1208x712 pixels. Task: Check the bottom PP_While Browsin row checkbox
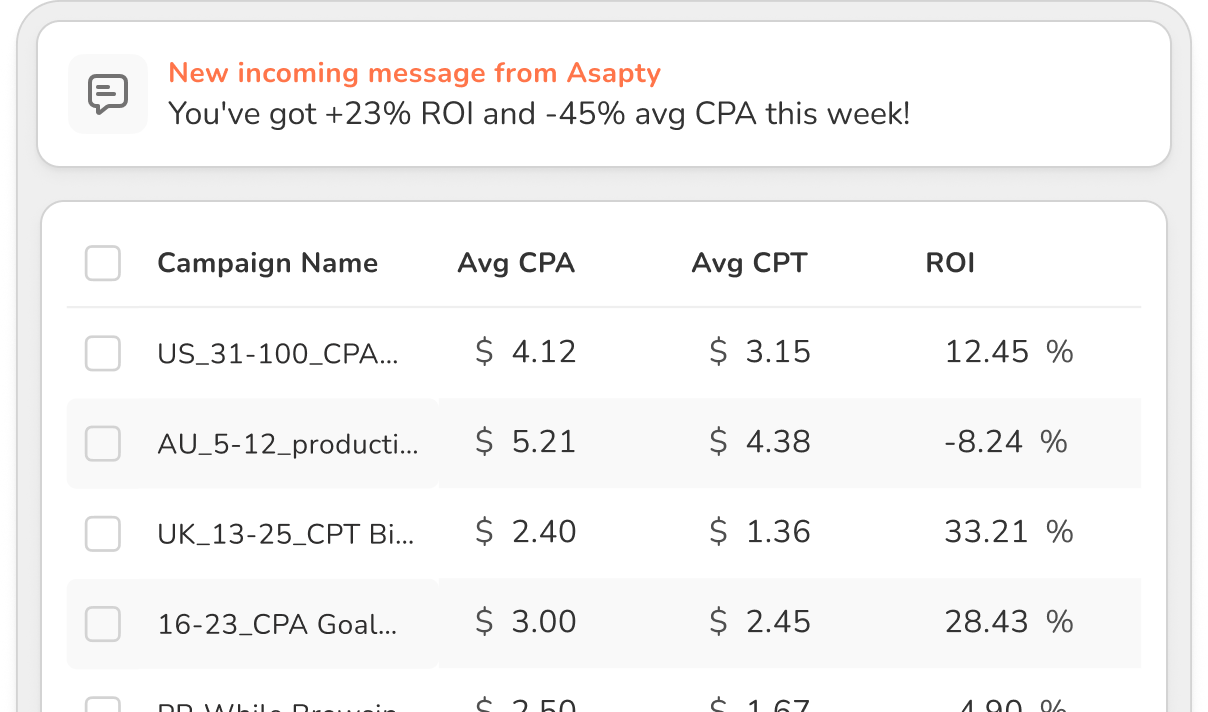(102, 705)
